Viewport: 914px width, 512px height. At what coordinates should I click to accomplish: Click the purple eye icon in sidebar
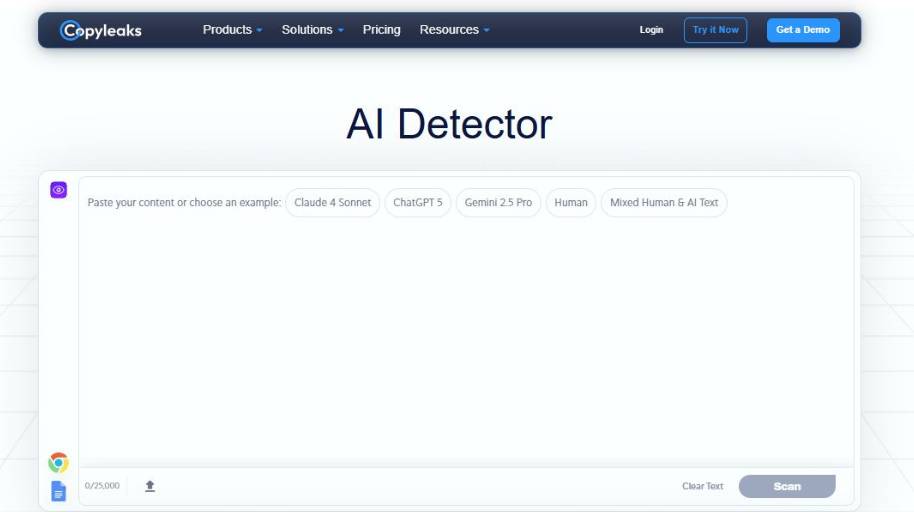tap(59, 190)
